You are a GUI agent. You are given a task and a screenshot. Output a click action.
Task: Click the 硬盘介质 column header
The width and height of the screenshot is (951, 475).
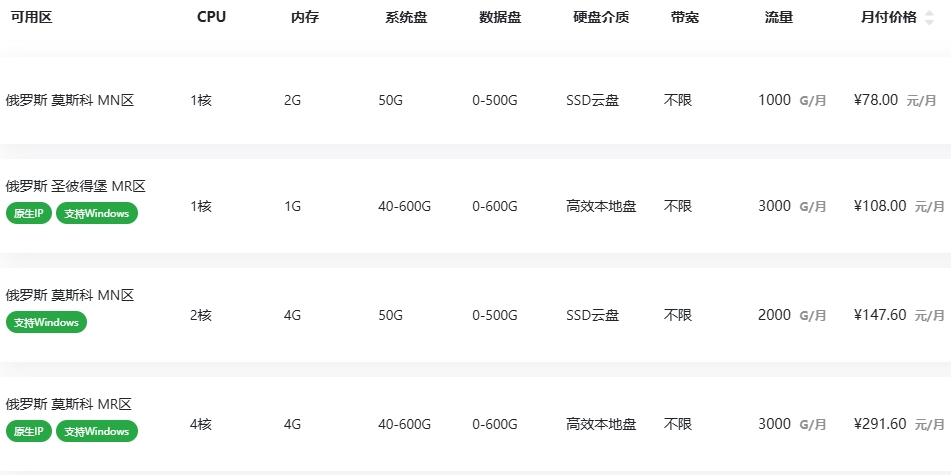pos(601,17)
